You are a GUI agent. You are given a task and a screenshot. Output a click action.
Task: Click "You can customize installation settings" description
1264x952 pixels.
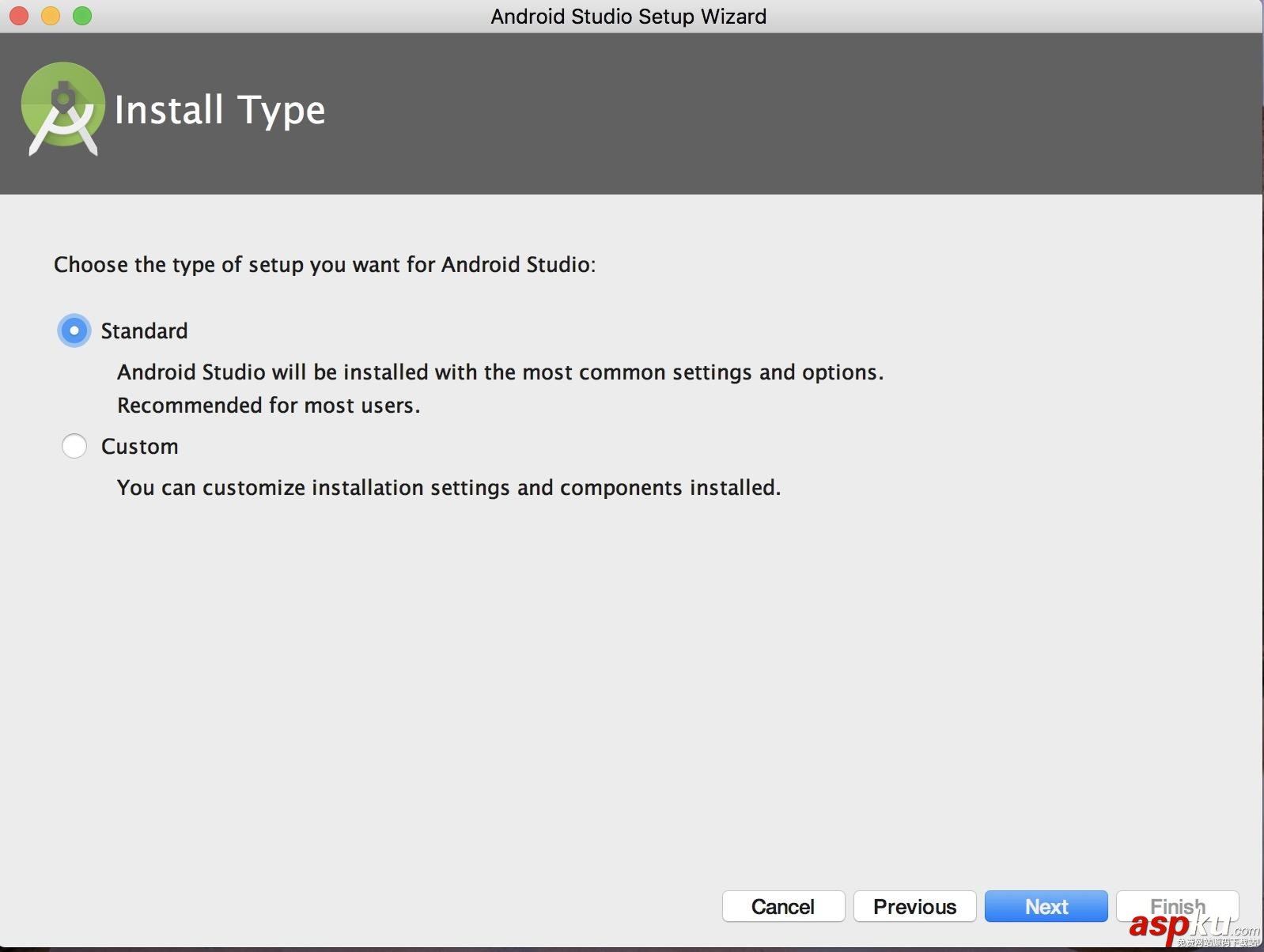click(x=449, y=487)
